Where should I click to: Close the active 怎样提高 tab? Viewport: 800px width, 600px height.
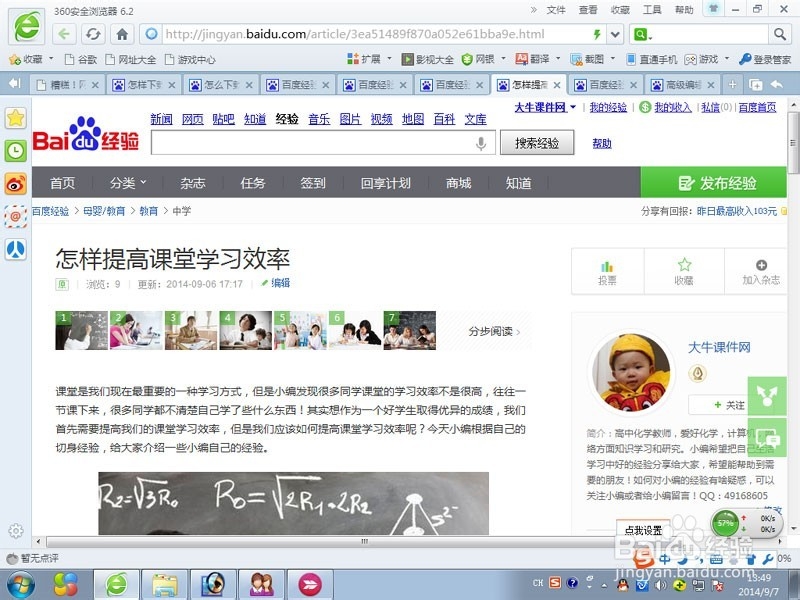click(557, 85)
